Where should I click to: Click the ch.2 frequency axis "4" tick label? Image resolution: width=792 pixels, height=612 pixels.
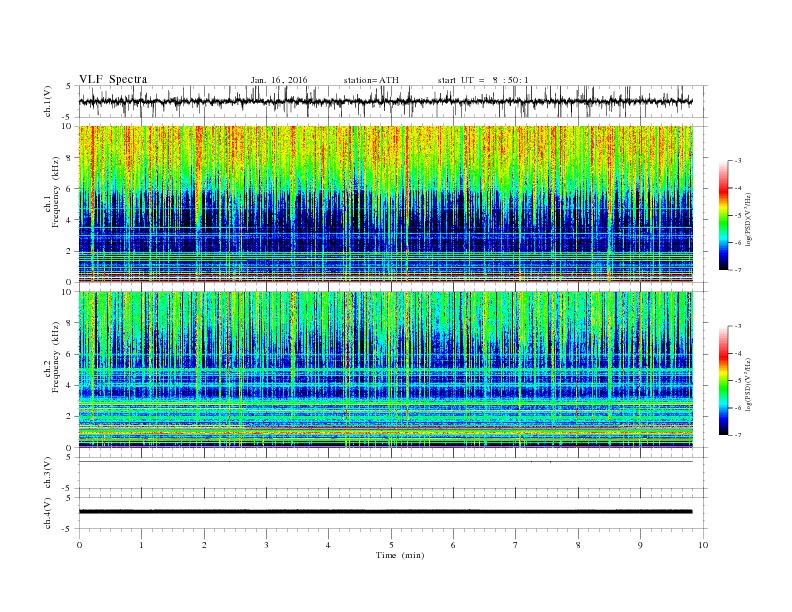(x=69, y=386)
